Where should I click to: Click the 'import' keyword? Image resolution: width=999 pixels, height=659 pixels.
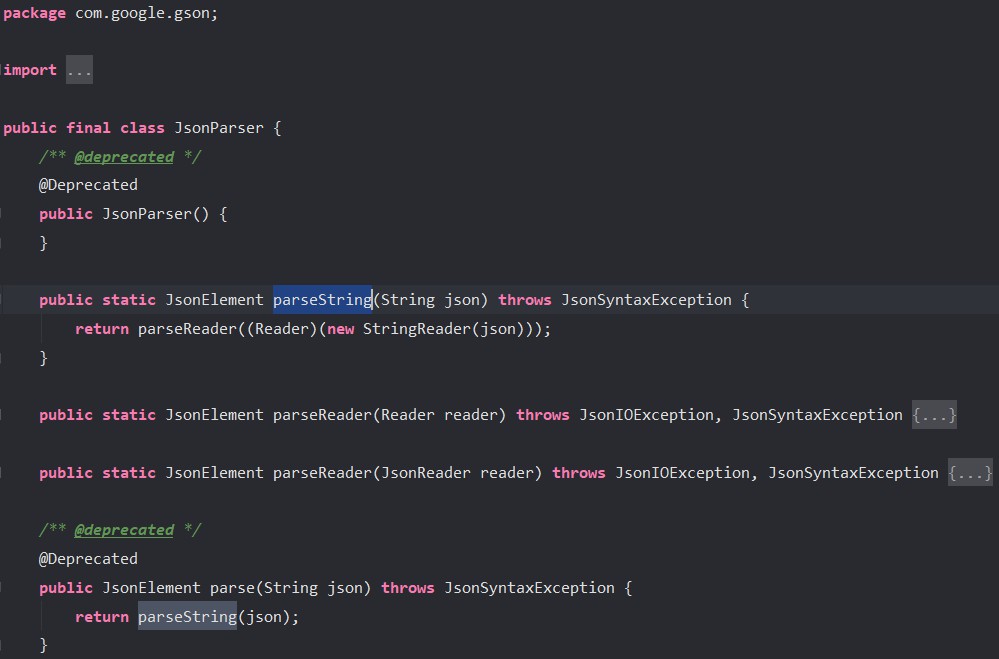point(30,70)
